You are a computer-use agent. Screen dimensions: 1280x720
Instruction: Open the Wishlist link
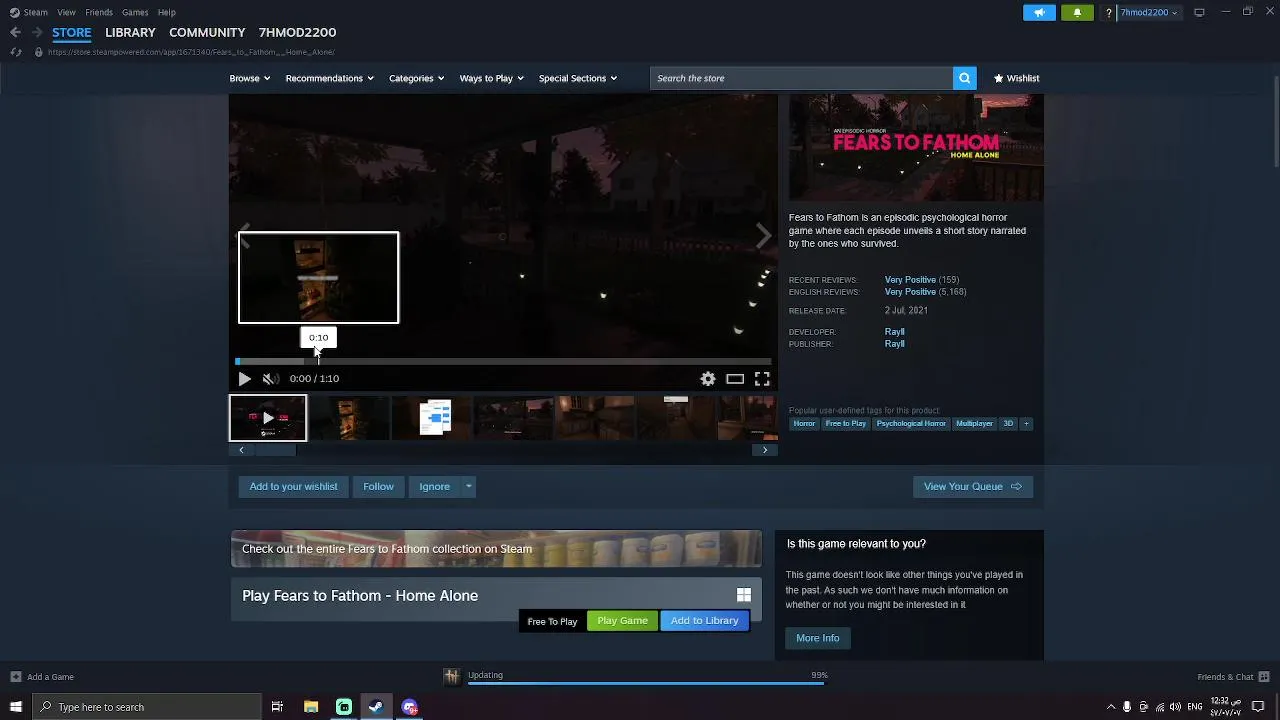click(1017, 78)
